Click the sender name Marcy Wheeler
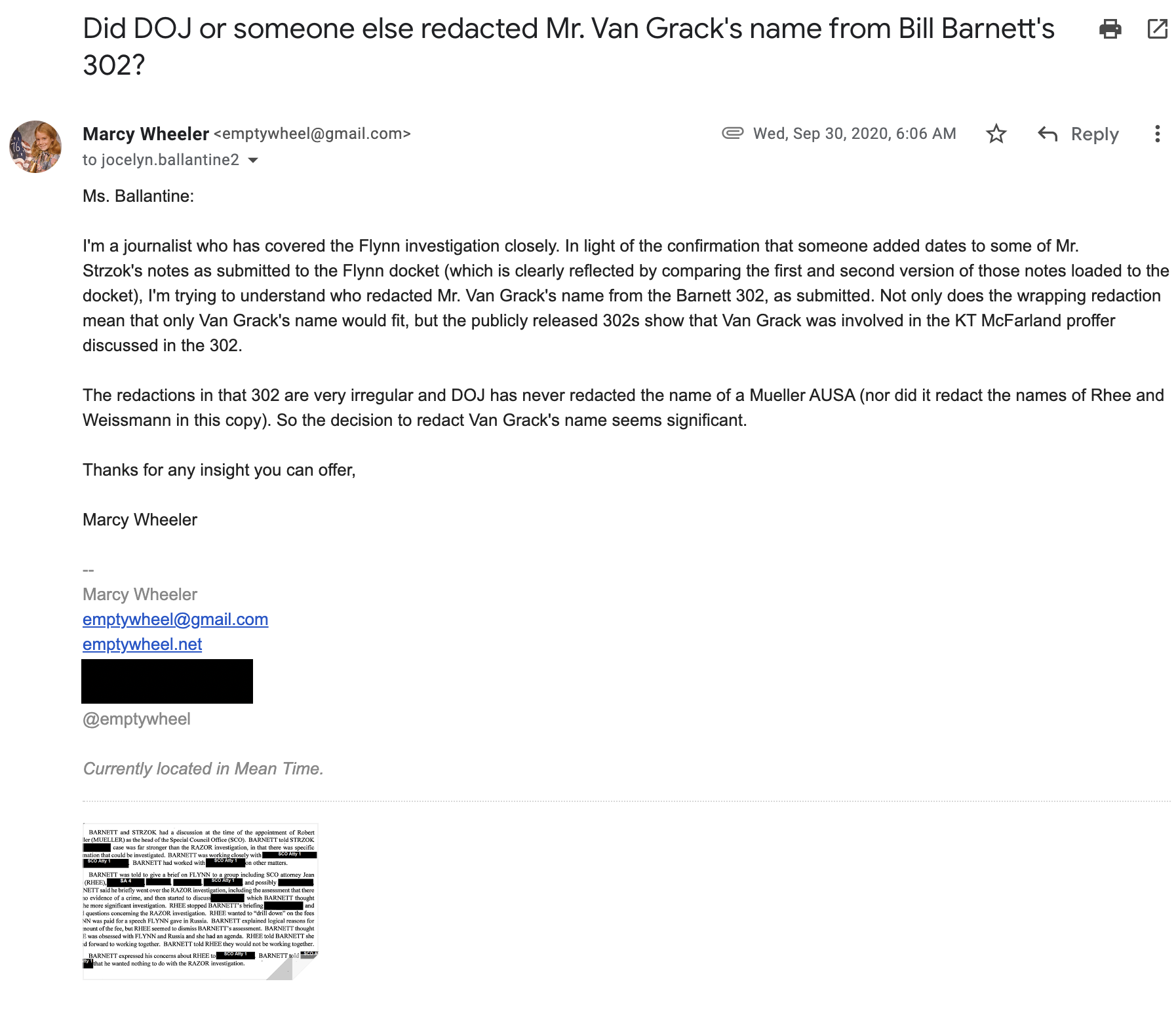The image size is (1176, 1009). (146, 134)
